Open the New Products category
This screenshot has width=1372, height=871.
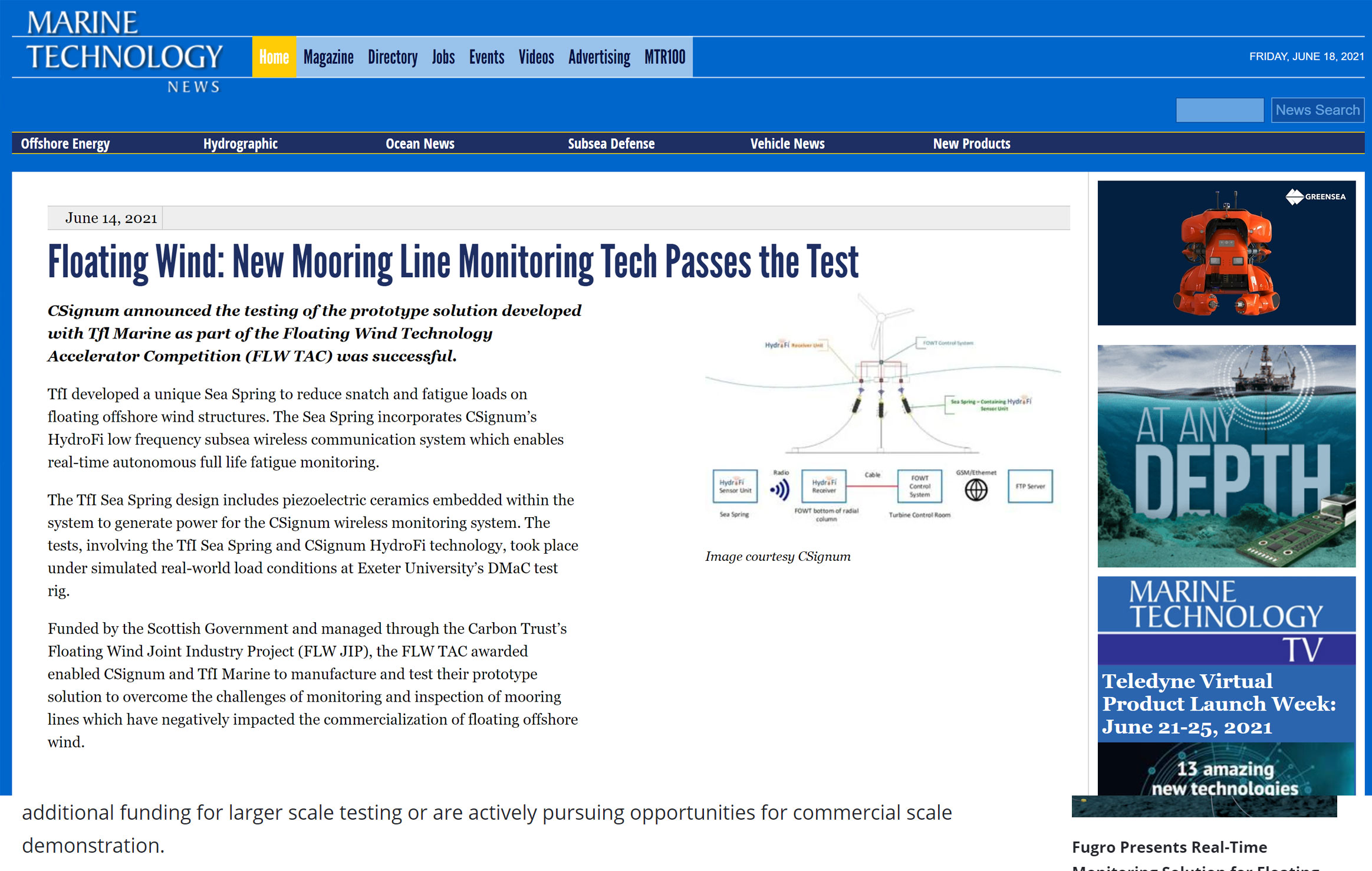972,144
